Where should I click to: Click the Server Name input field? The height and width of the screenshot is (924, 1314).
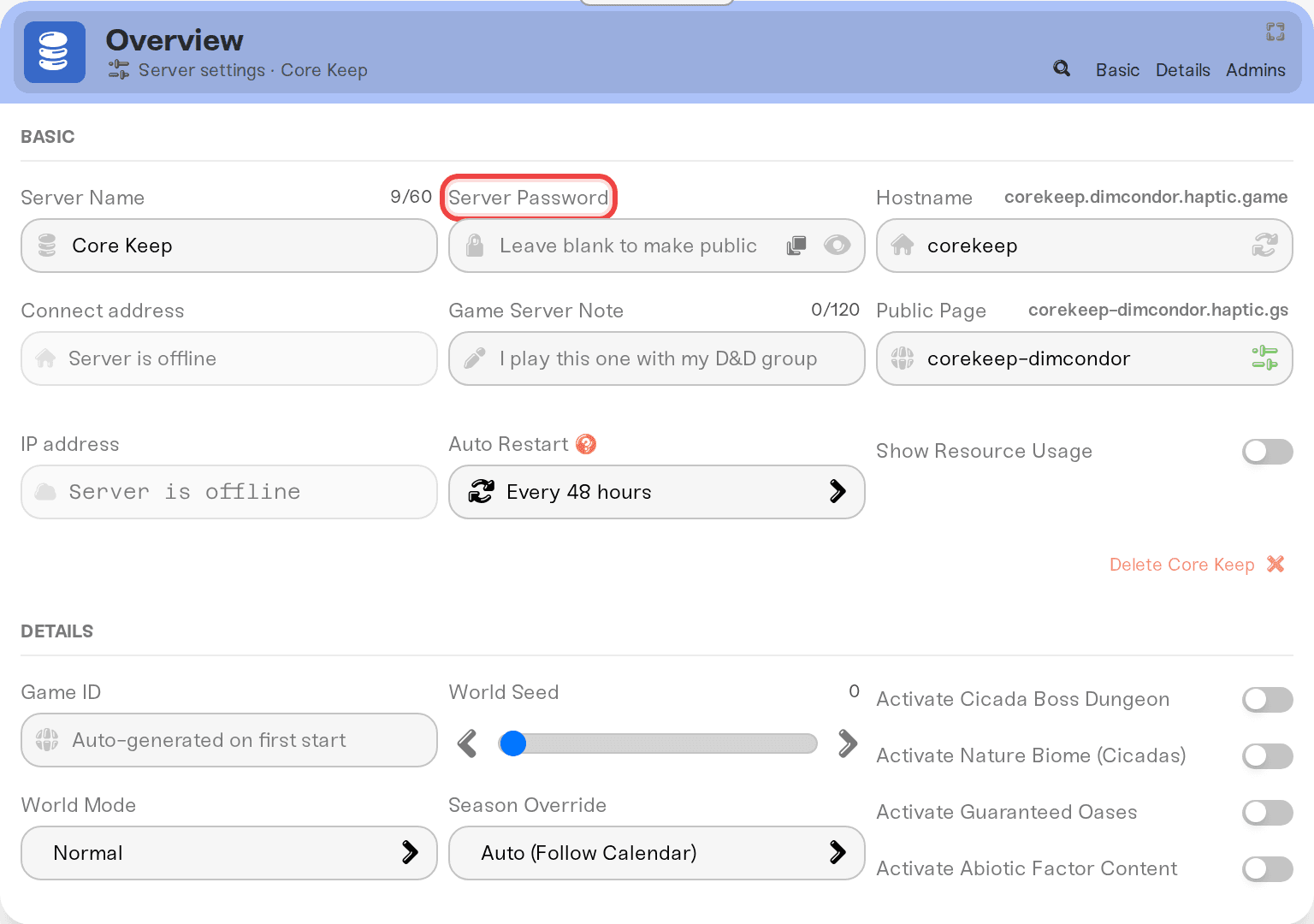pyautogui.click(x=229, y=246)
